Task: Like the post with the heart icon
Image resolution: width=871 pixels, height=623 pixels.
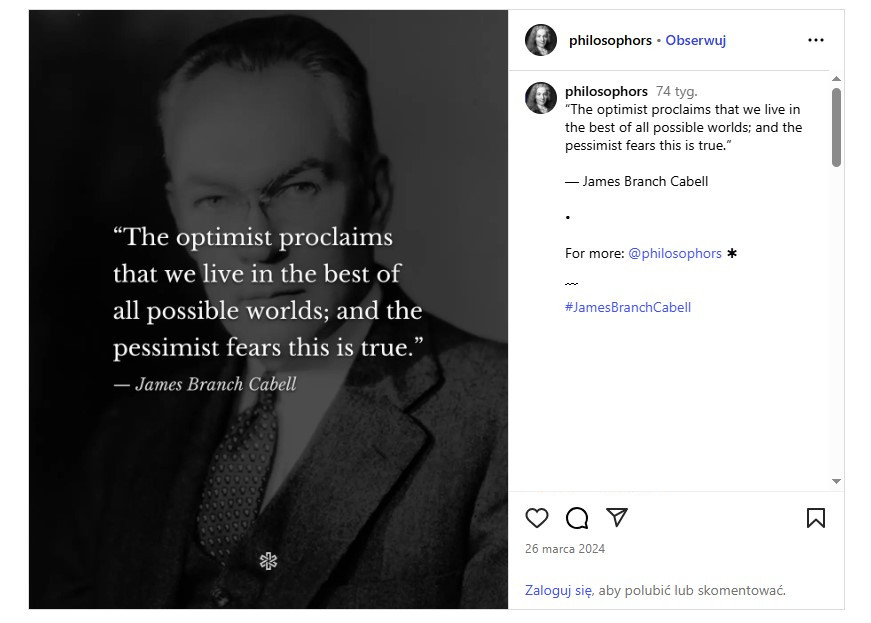Action: coord(537,518)
